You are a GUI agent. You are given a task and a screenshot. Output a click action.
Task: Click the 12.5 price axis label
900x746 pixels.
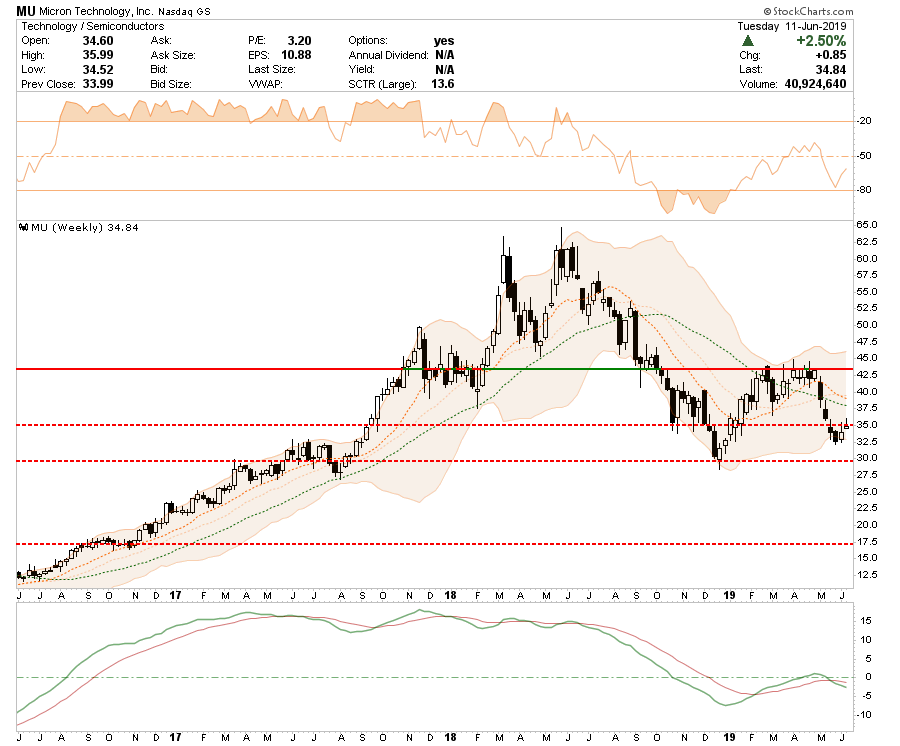[x=867, y=575]
